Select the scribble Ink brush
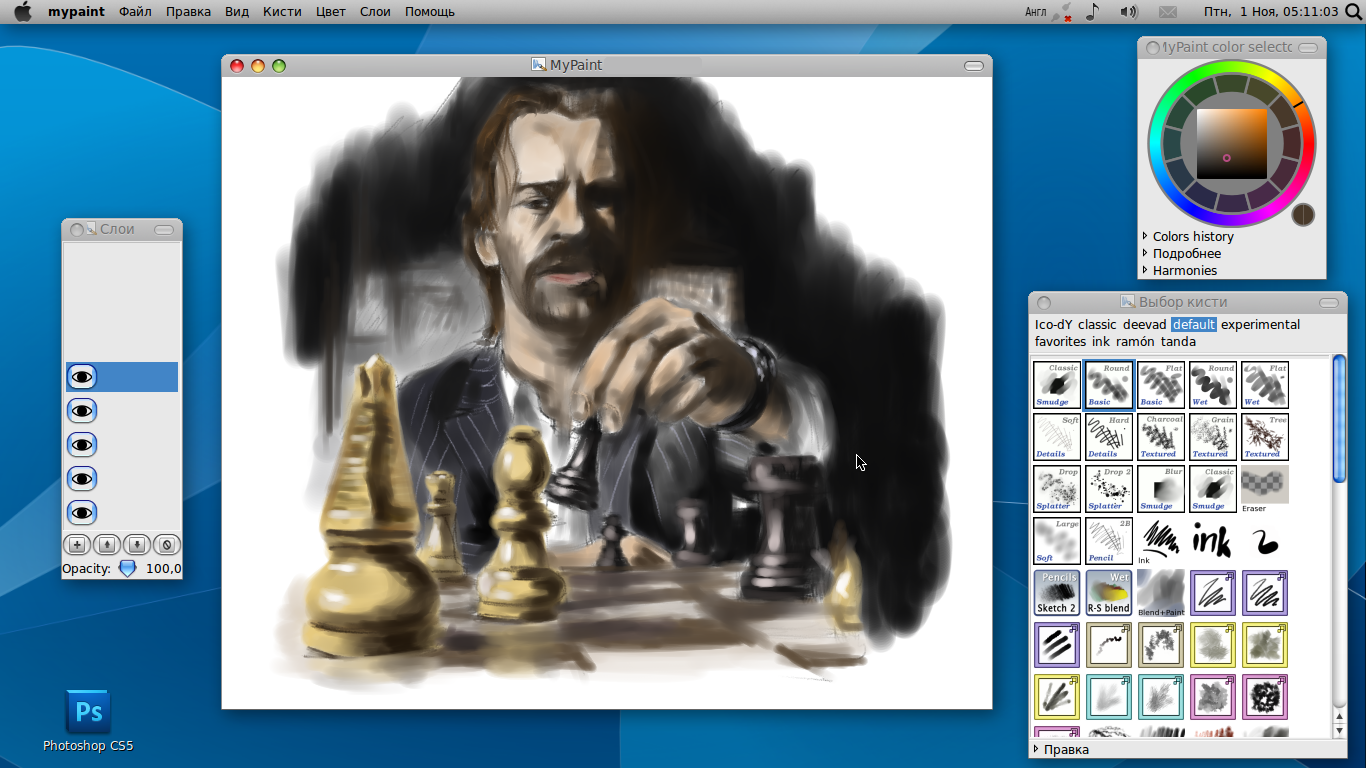Screen dimensions: 1366x768 (1161, 541)
